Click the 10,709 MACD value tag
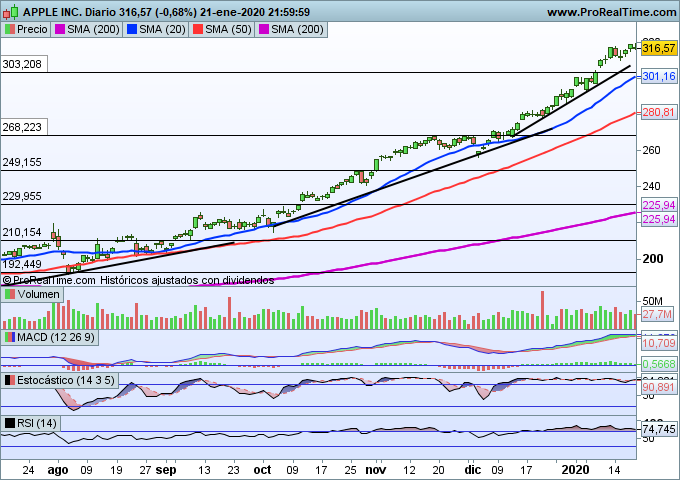This screenshot has width=680, height=480. point(659,343)
